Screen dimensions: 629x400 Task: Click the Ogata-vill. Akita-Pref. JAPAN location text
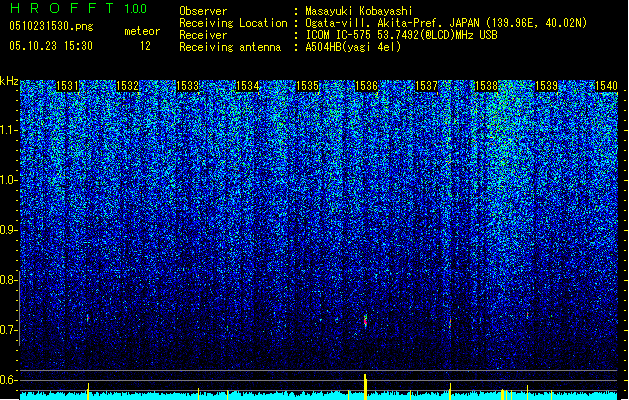tap(446, 23)
